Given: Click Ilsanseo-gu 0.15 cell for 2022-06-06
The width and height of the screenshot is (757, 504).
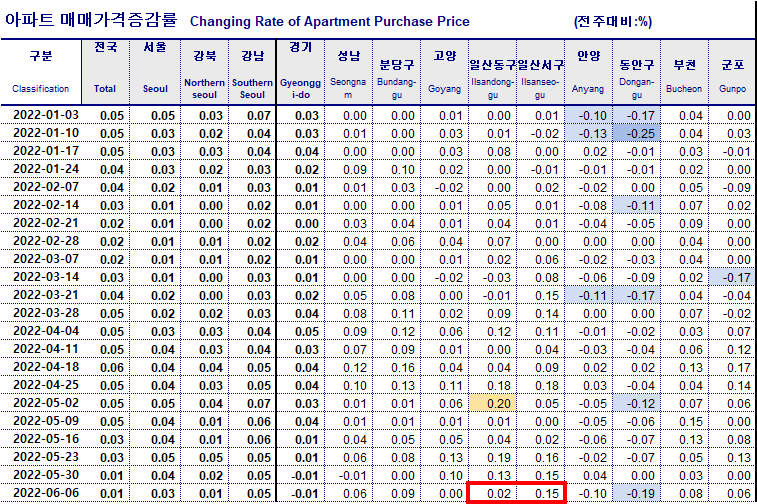Looking at the screenshot, I should coord(540,493).
